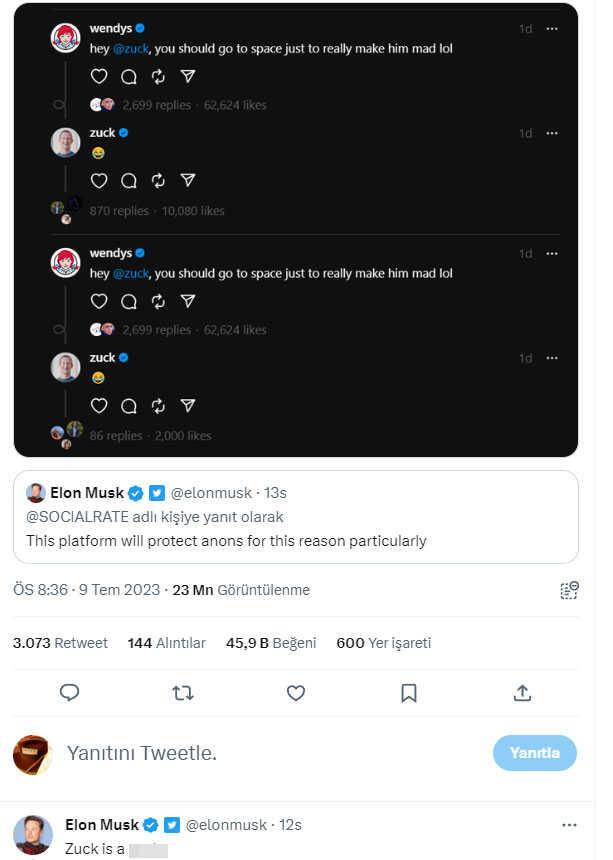Click the 600 Yer işareti bookmarks count

pos(384,643)
